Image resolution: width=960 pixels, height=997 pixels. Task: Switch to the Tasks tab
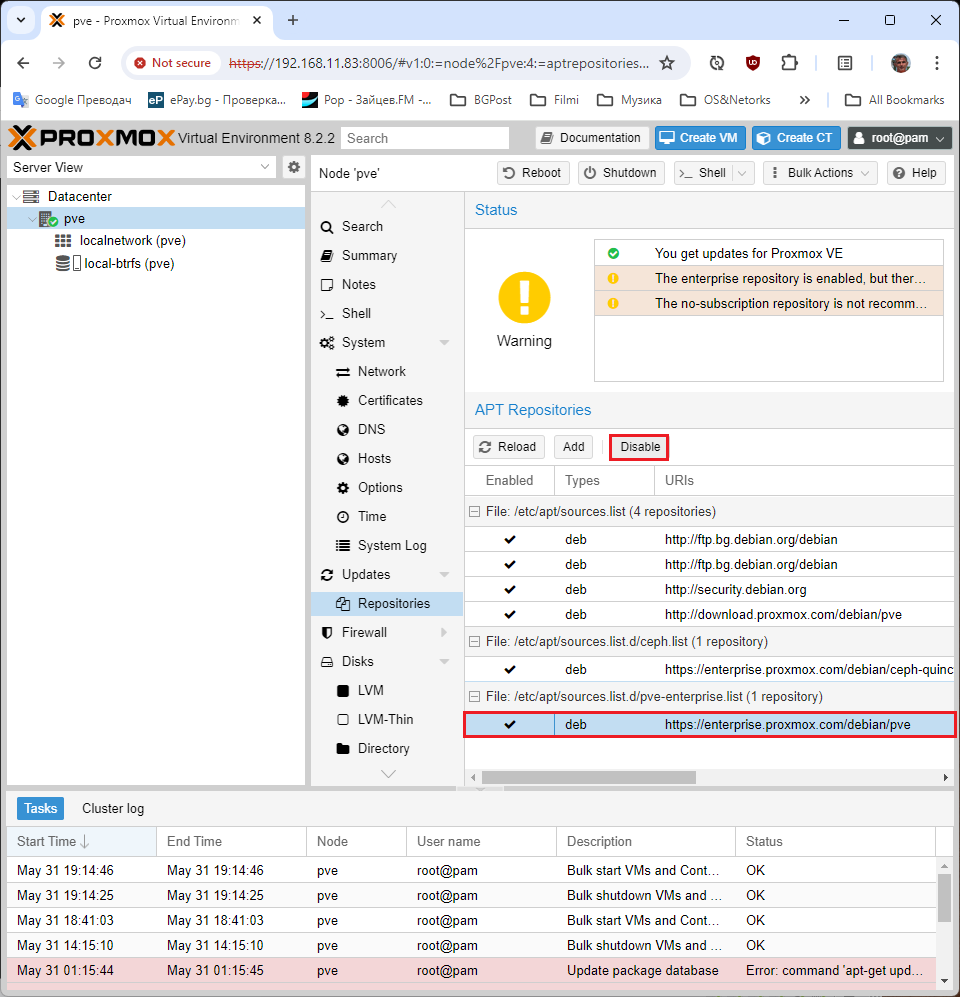[x=41, y=808]
